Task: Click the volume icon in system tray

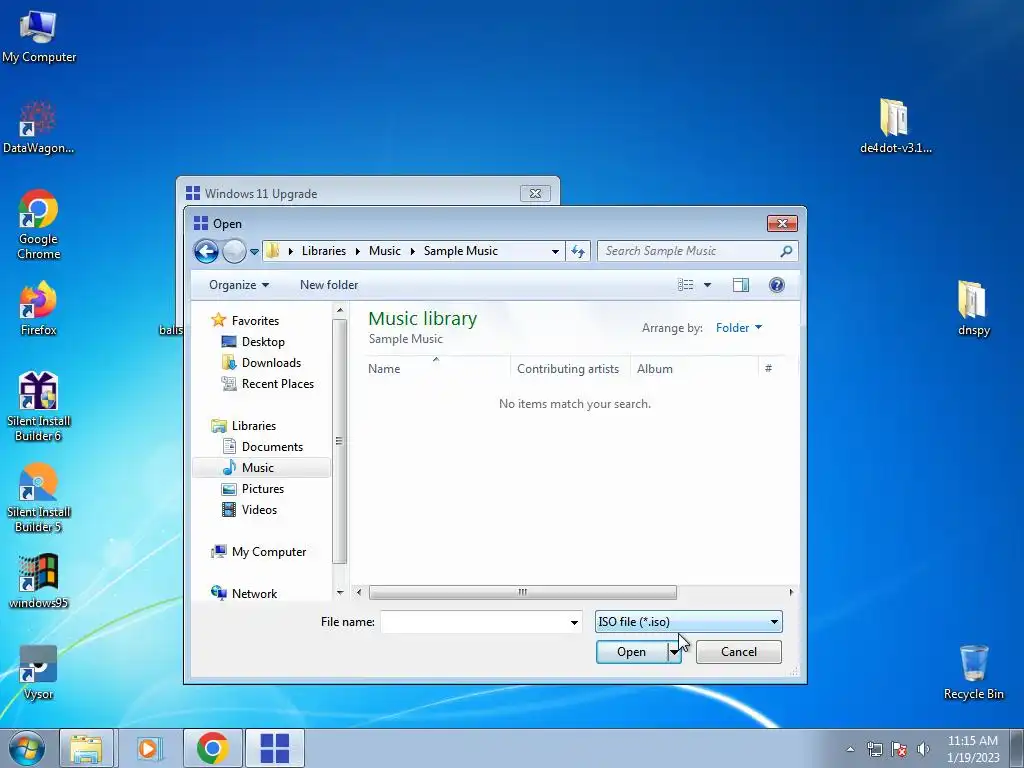Action: [x=923, y=749]
